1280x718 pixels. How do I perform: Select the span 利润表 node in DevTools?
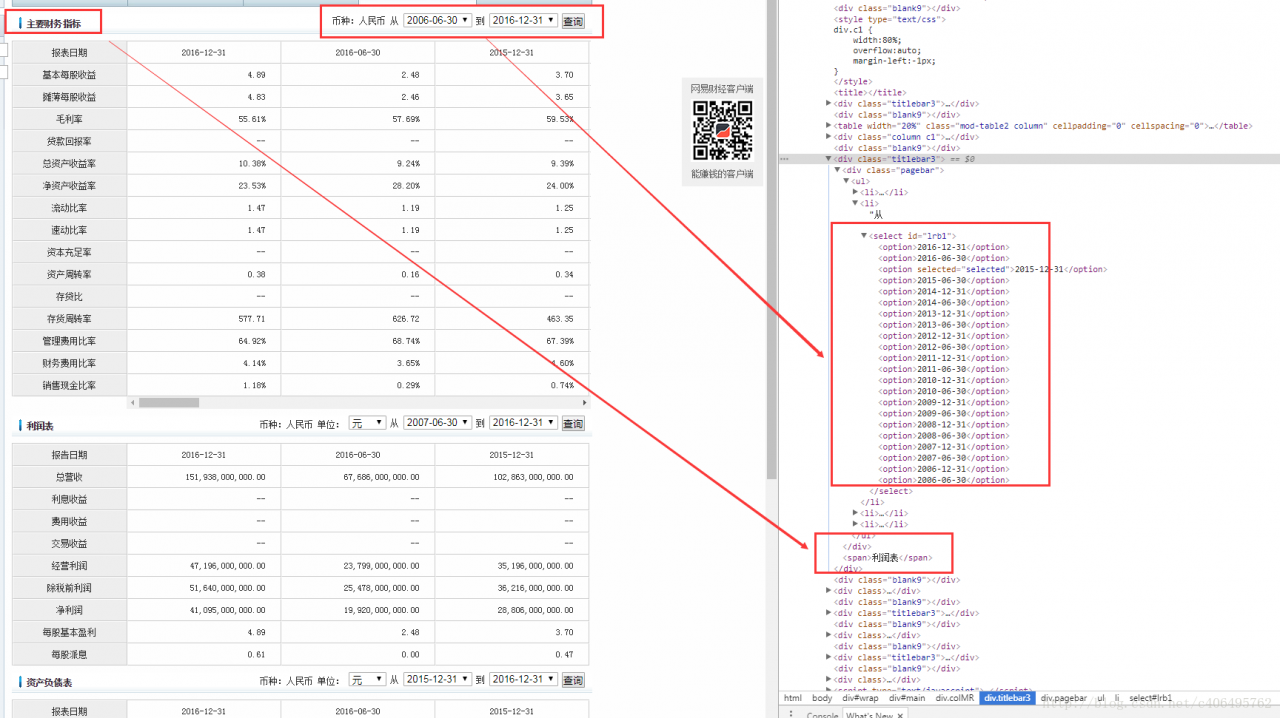pyautogui.click(x=888, y=557)
